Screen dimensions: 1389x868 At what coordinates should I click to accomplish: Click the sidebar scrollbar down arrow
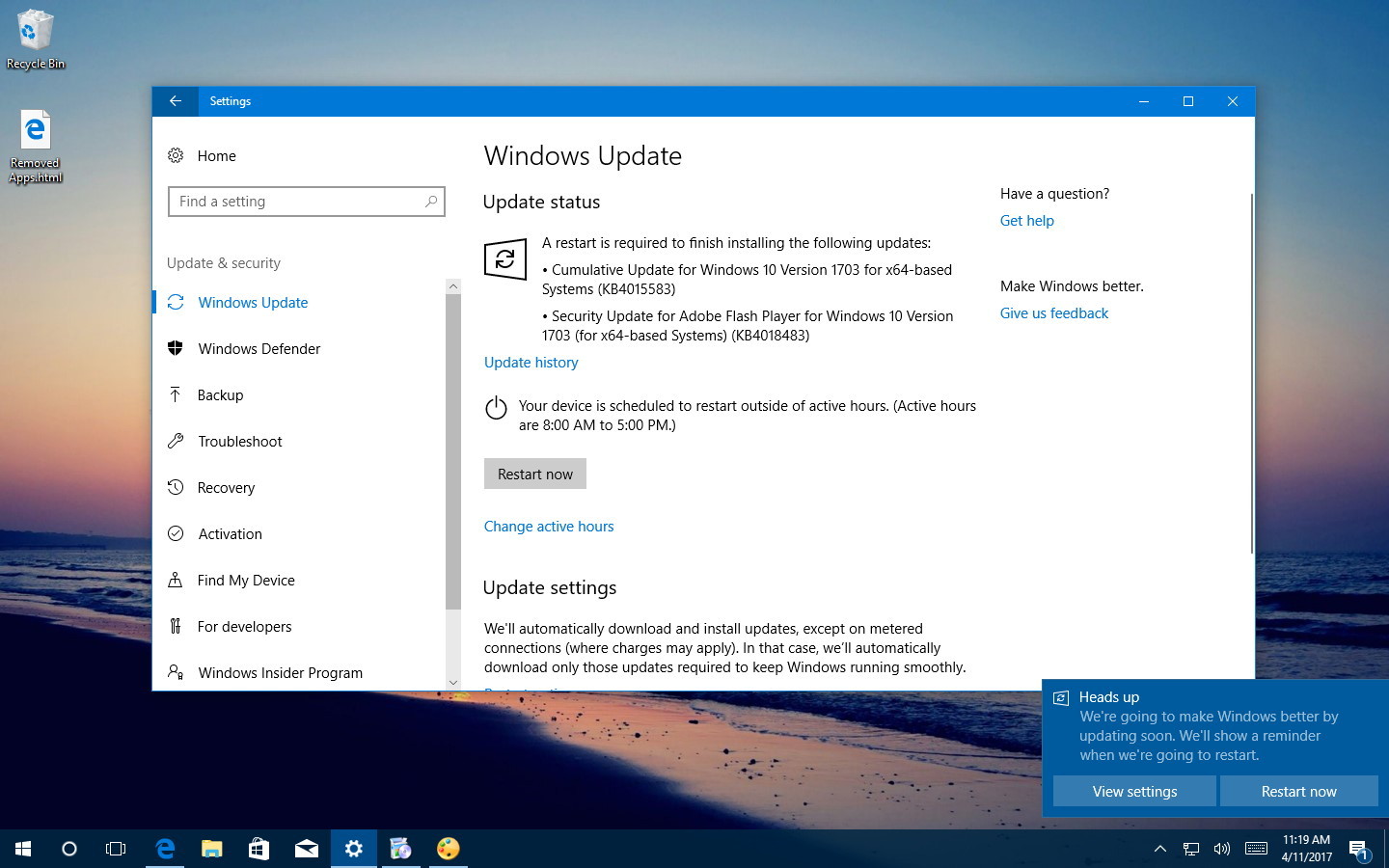coord(453,683)
